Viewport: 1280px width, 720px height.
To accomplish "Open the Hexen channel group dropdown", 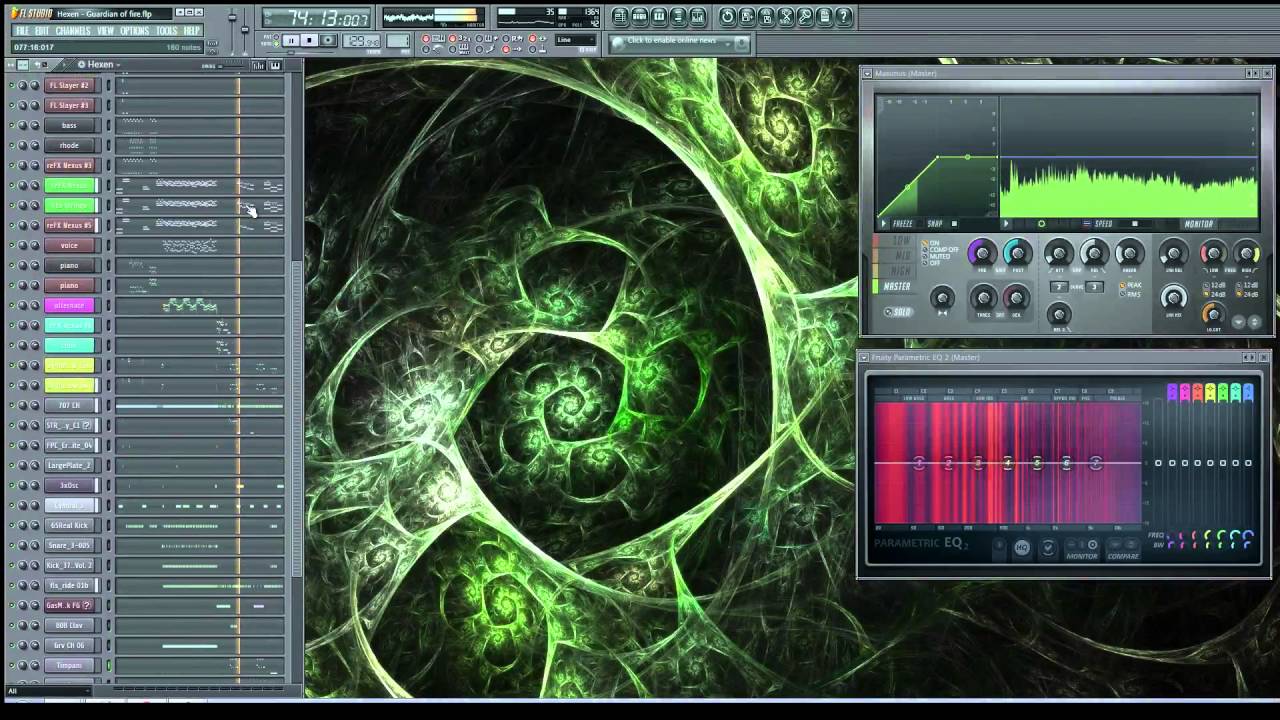I will (x=100, y=65).
